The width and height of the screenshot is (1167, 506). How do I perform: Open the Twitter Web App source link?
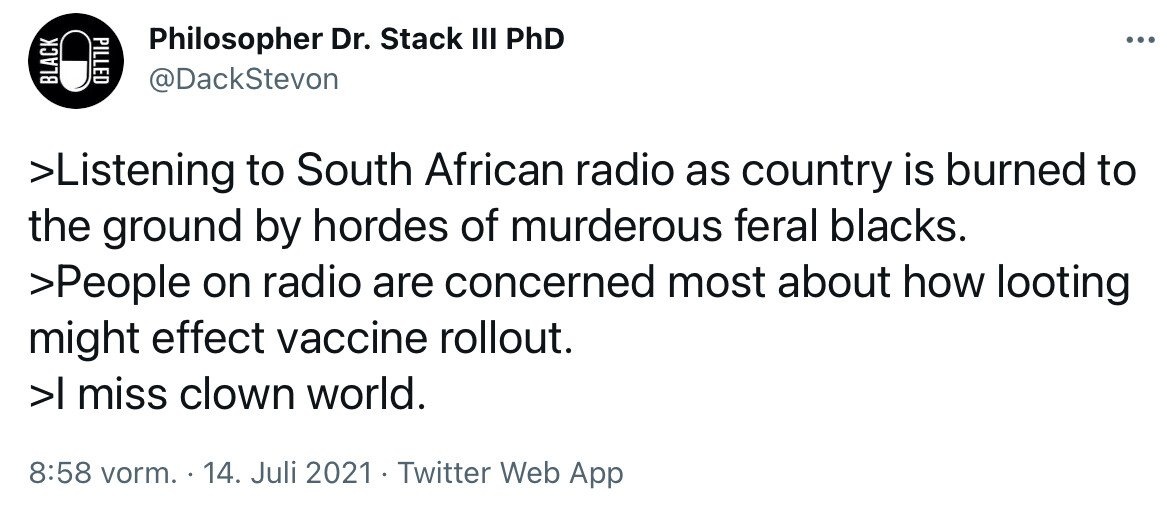[510, 471]
